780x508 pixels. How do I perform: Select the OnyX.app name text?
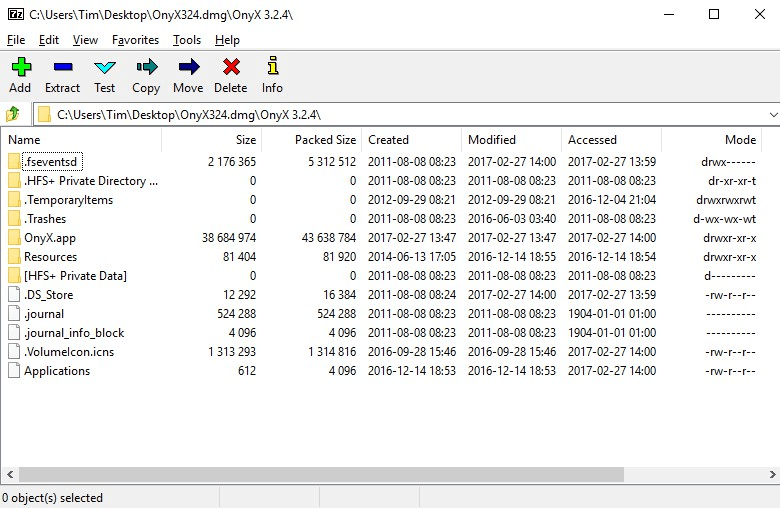(50, 238)
